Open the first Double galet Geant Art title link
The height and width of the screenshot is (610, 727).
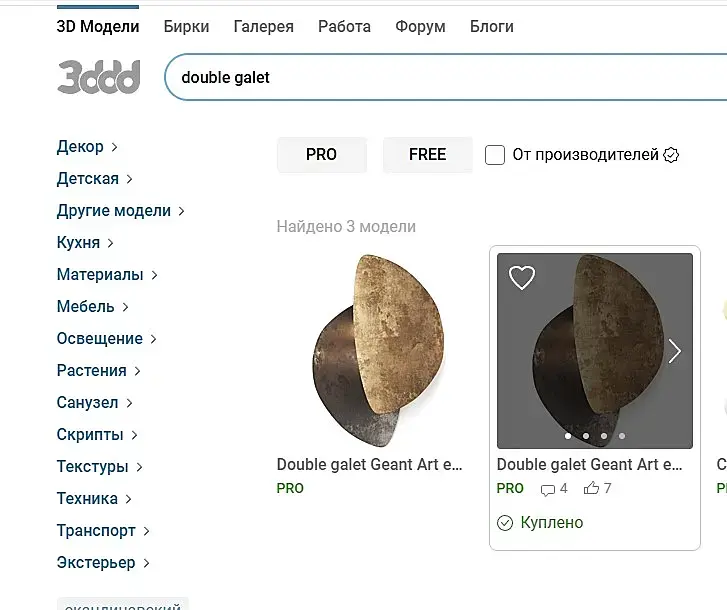pos(370,465)
